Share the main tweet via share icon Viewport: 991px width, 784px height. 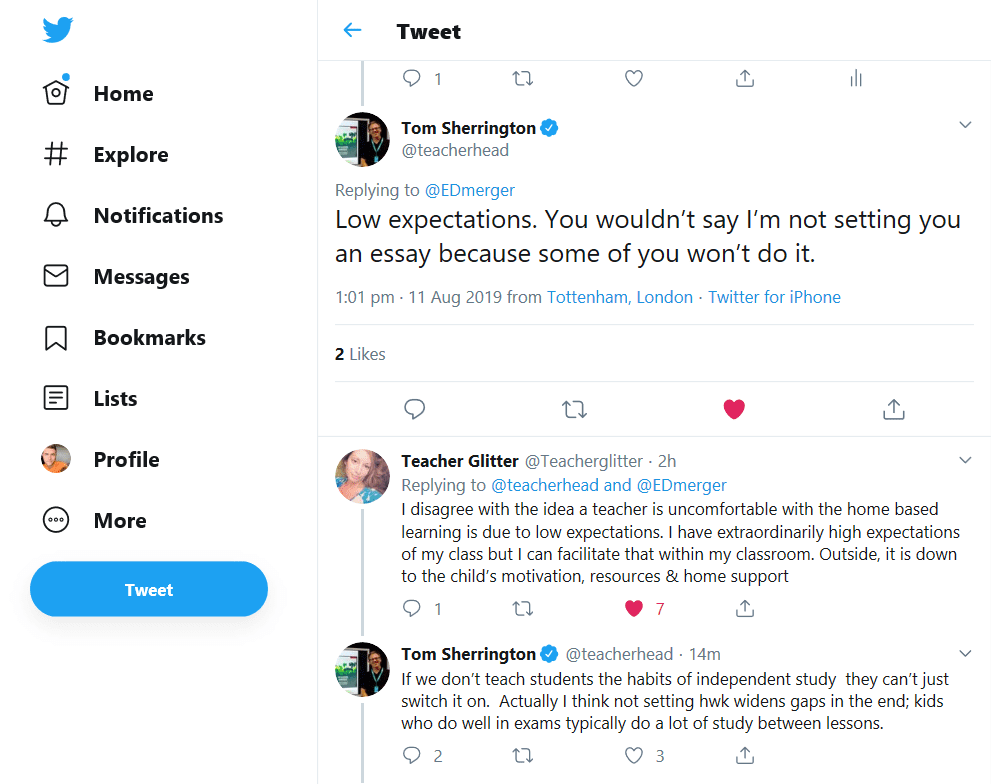[x=894, y=409]
